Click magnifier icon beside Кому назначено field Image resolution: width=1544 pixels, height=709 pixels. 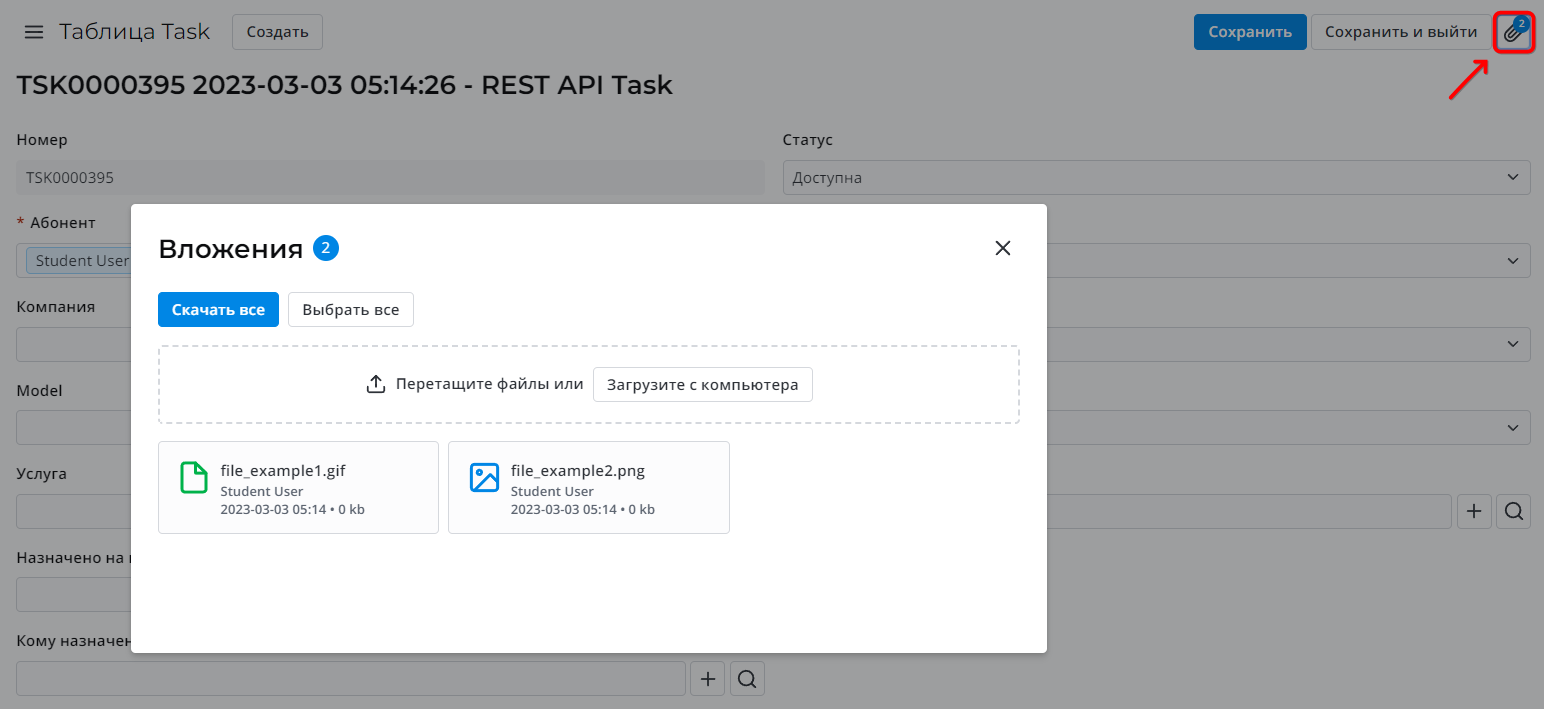(x=747, y=679)
